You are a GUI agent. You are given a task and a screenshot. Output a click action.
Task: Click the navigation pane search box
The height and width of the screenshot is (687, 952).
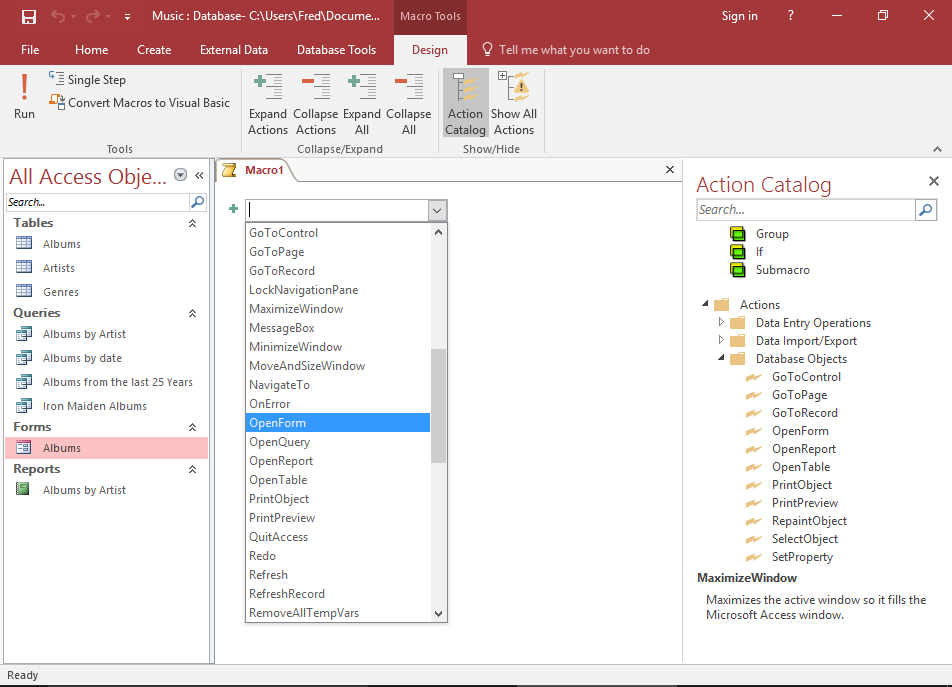click(98, 202)
